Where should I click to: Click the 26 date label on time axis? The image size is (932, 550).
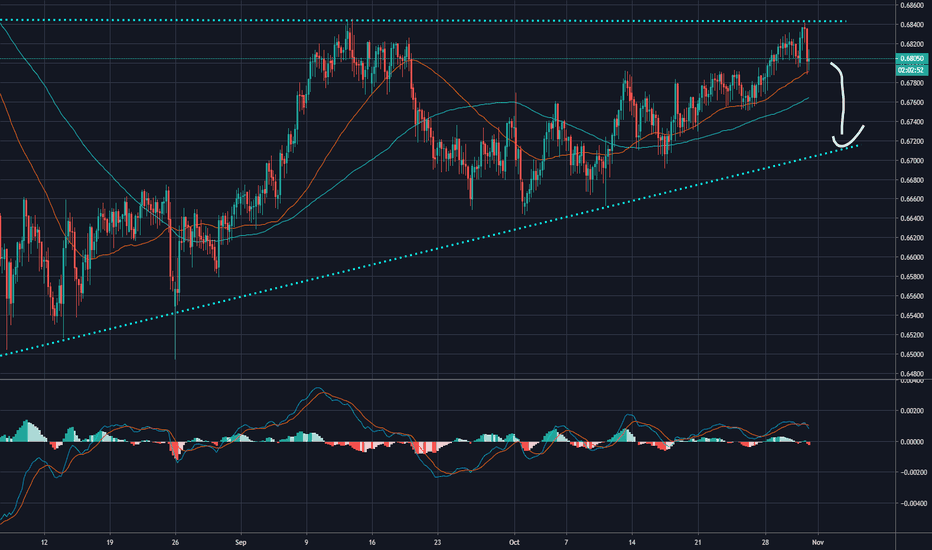pos(175,542)
